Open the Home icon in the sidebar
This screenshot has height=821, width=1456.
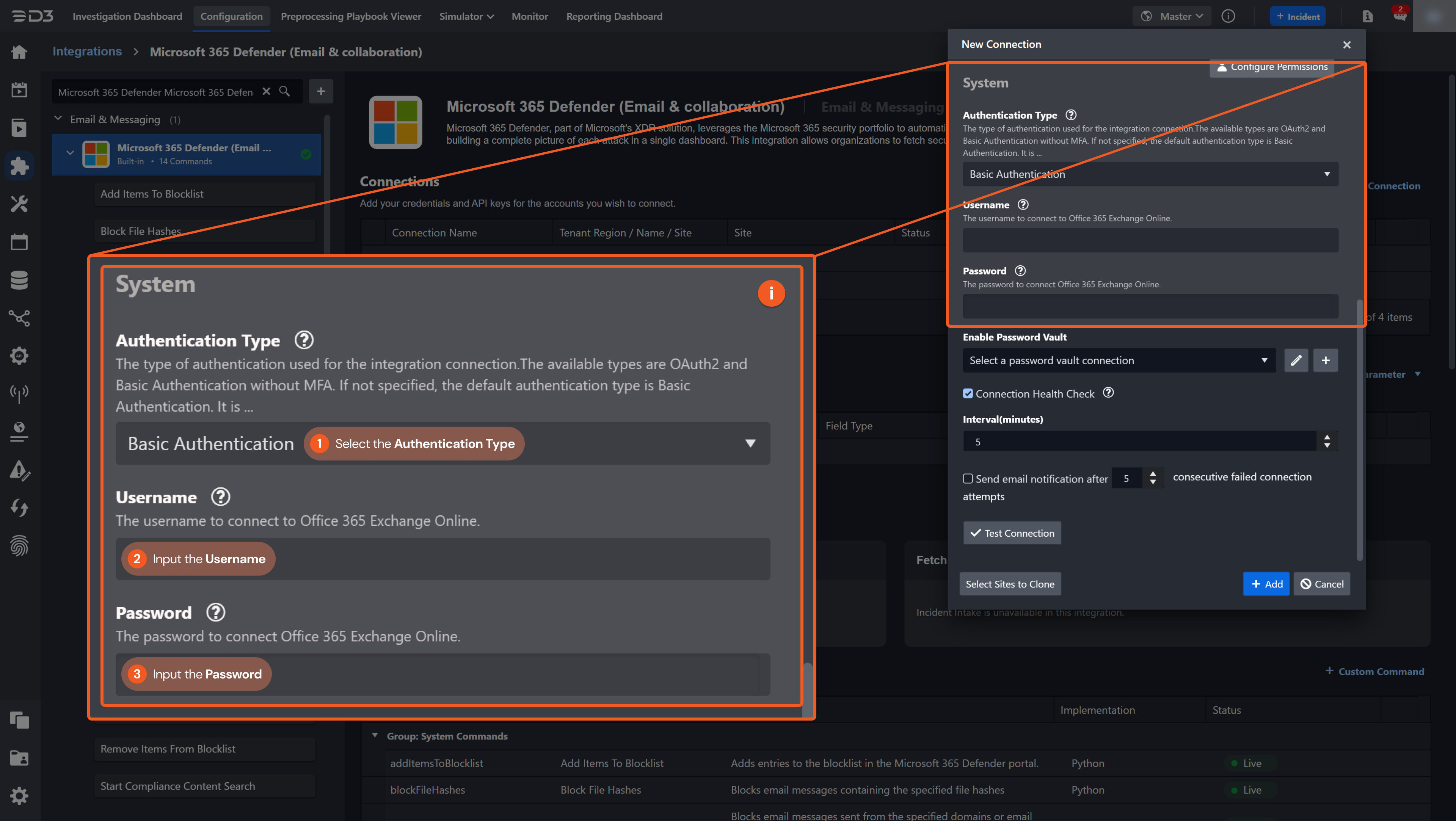(x=19, y=52)
